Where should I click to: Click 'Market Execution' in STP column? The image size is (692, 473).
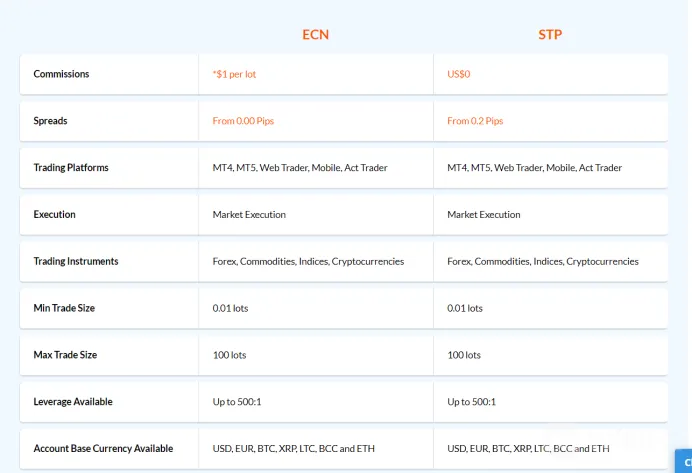[484, 214]
